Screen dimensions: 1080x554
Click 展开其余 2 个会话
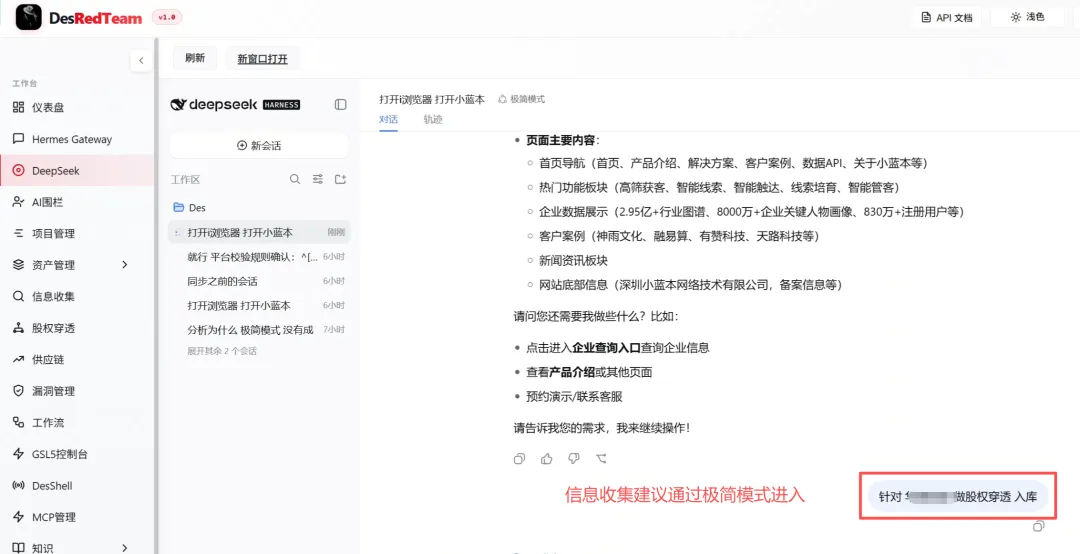click(222, 351)
